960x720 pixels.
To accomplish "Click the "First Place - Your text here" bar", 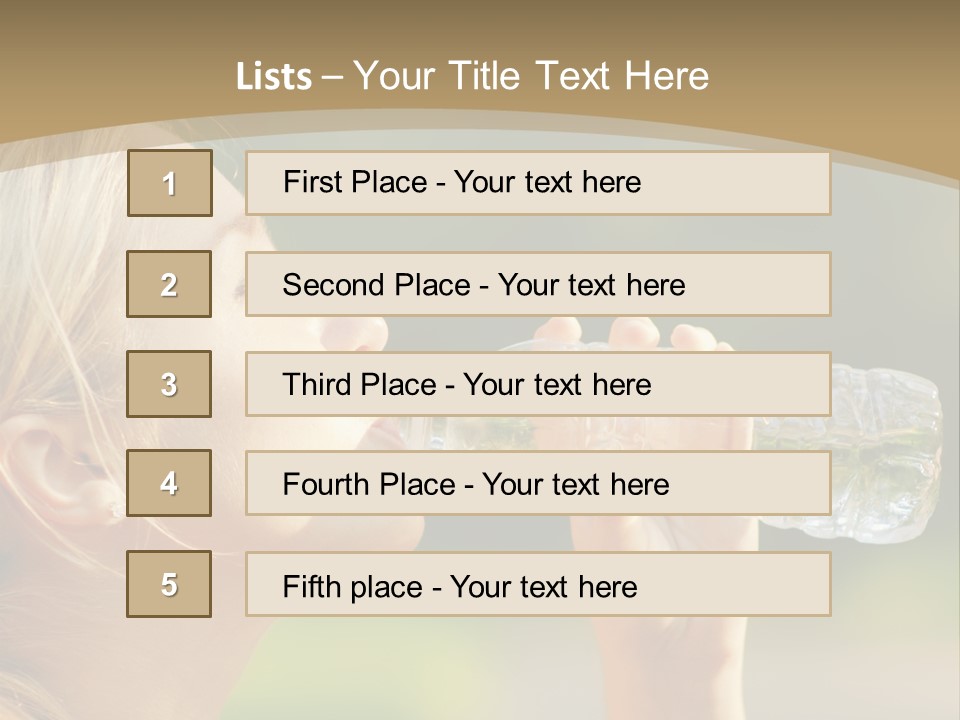I will click(538, 183).
